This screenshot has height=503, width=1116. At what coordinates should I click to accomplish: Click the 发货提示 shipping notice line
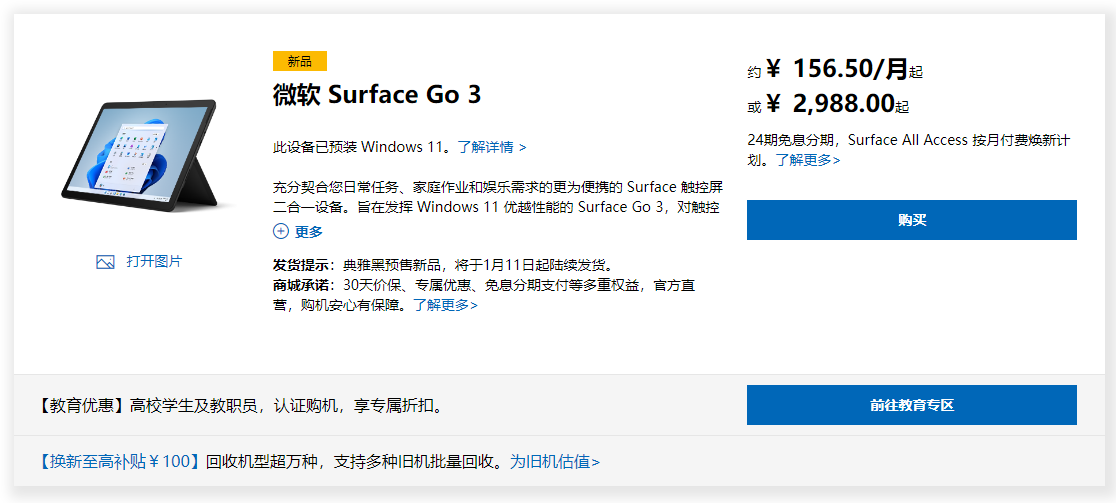point(442,265)
